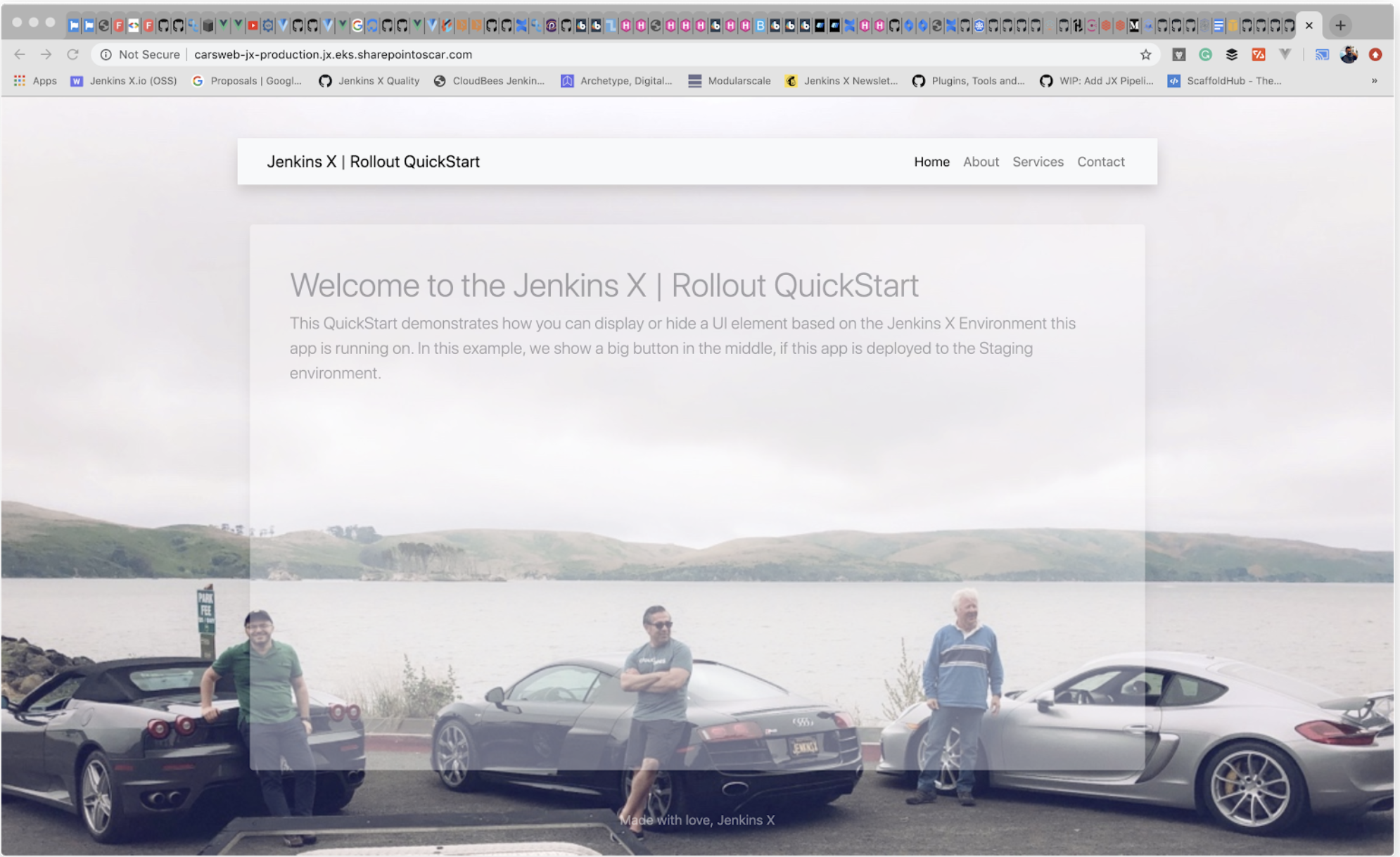Viewport: 1400px width, 857px height.
Task: Switch to the Google G tab
Action: click(x=357, y=25)
